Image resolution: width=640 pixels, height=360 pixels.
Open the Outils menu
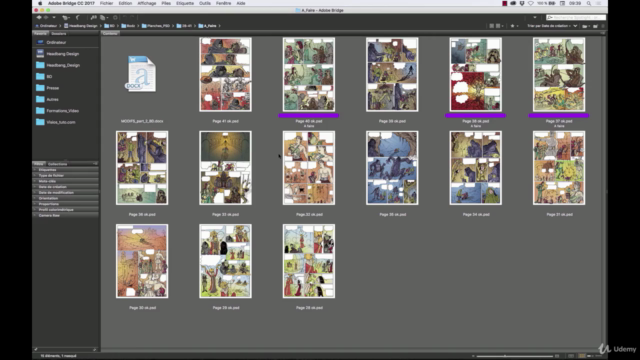(x=205, y=3)
